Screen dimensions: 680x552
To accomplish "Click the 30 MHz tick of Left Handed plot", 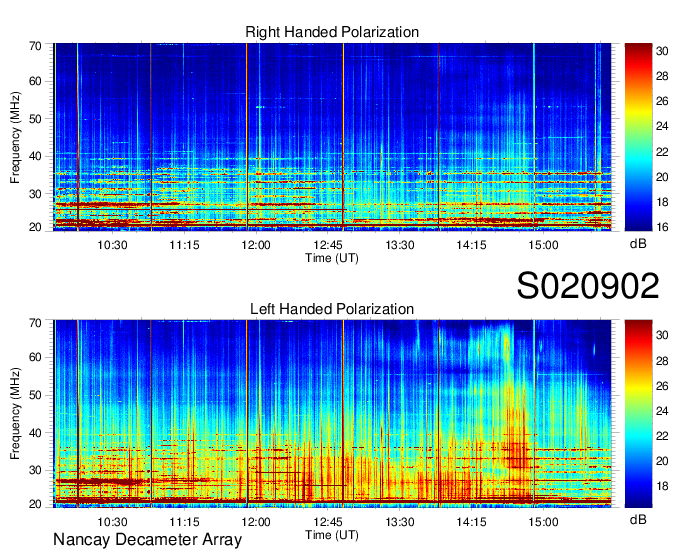I will 35,470.
